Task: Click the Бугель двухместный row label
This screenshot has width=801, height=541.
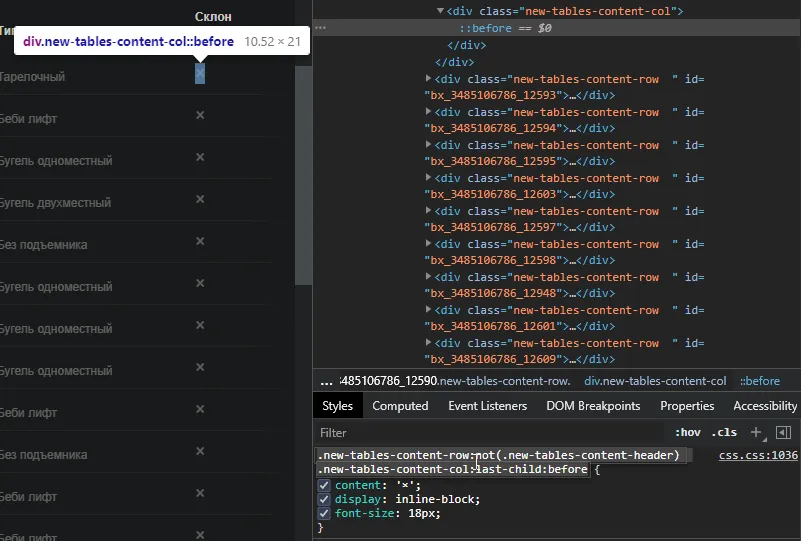Action: pos(55,203)
